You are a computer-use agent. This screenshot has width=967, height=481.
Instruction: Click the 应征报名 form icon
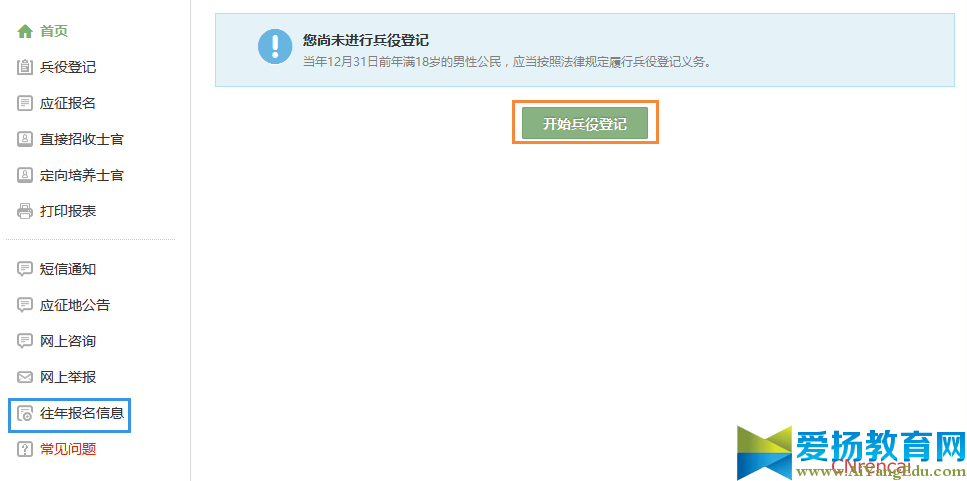pyautogui.click(x=25, y=103)
